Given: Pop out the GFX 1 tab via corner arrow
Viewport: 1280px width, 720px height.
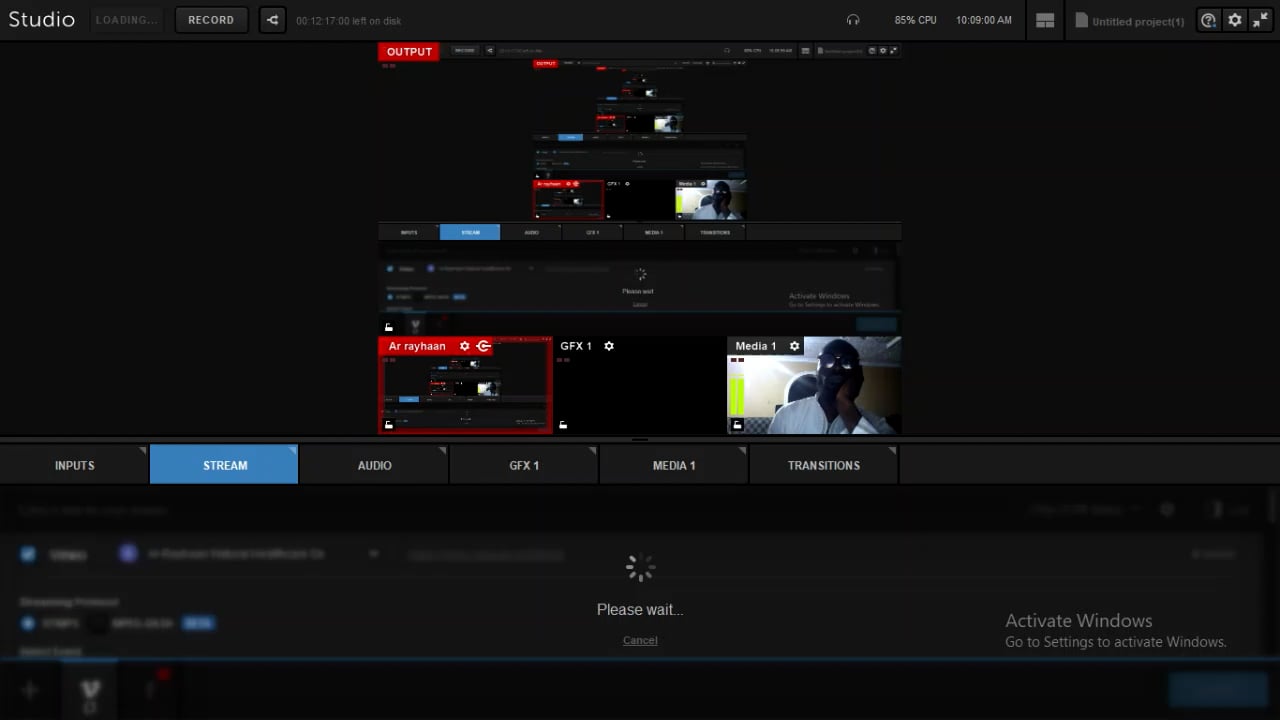Looking at the screenshot, I should (593, 451).
